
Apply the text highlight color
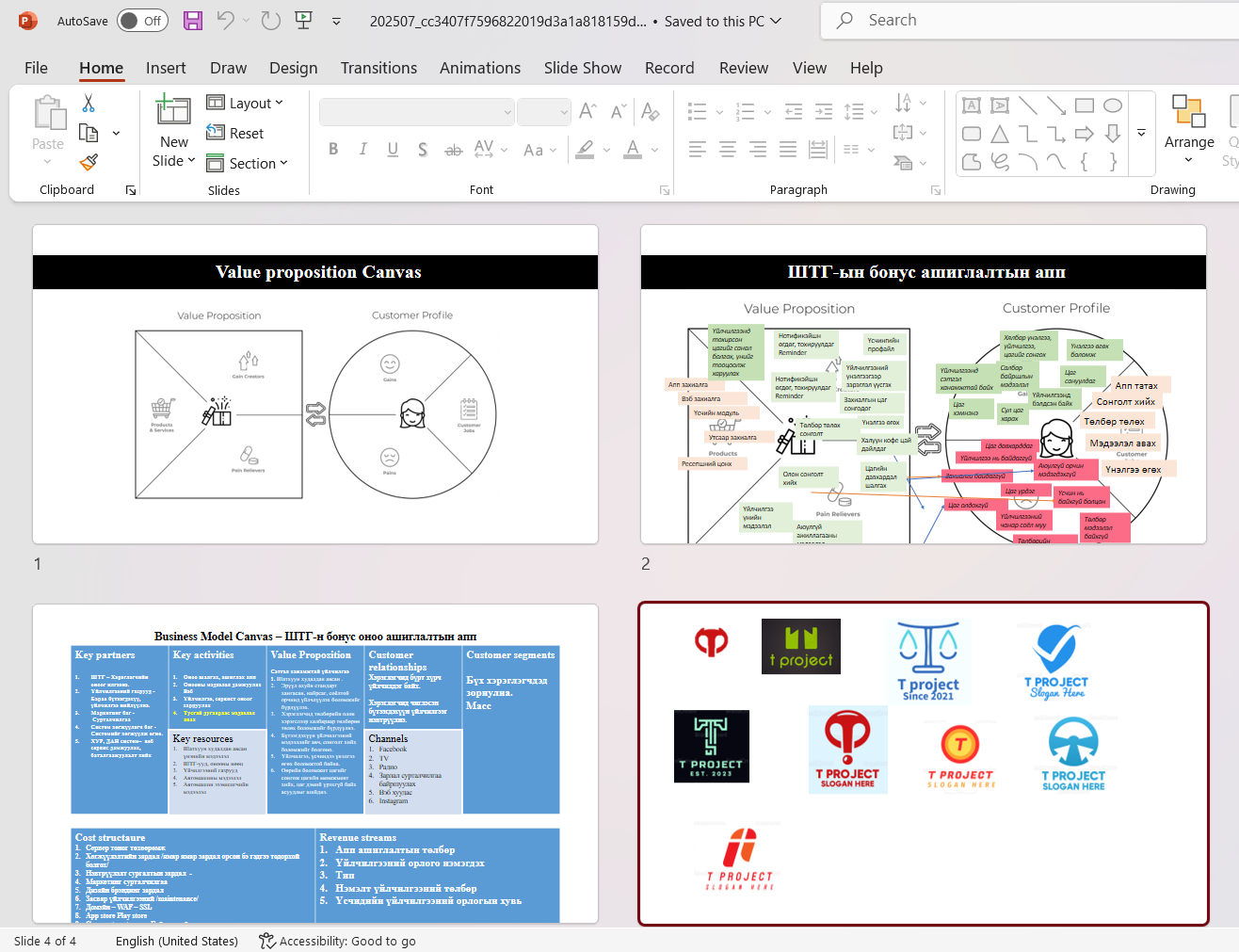[585, 149]
